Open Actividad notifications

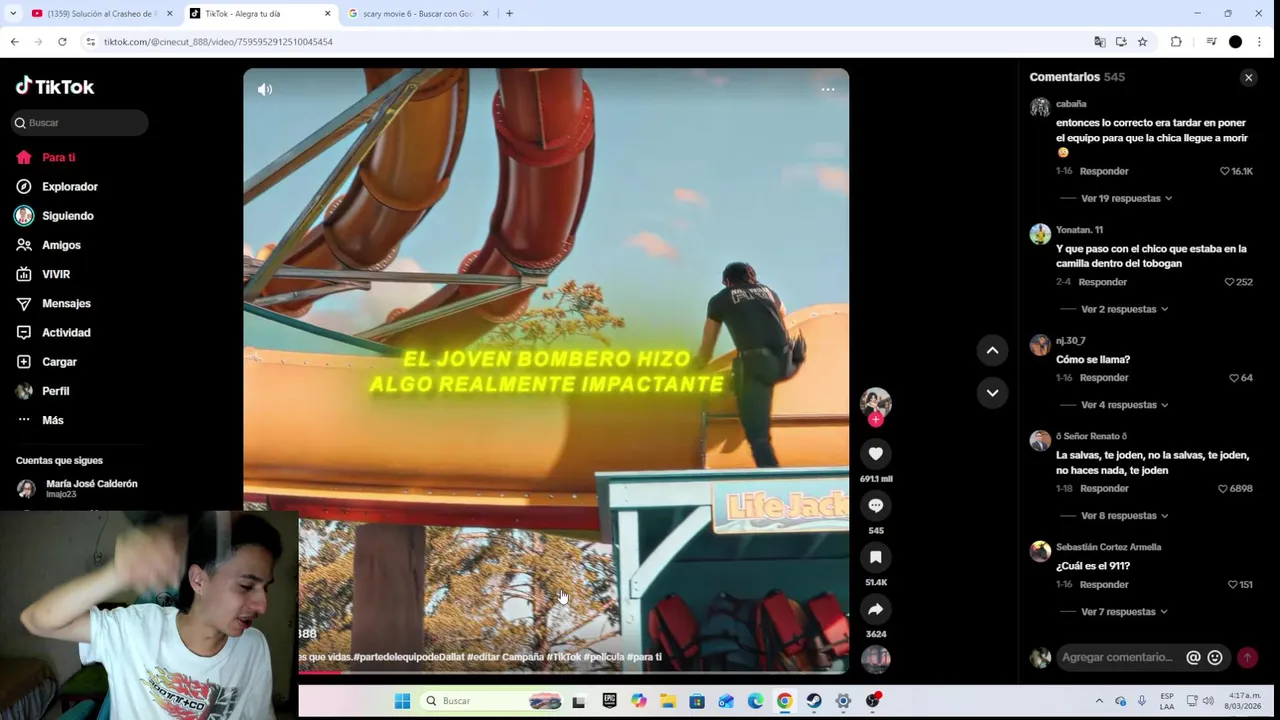point(53,333)
